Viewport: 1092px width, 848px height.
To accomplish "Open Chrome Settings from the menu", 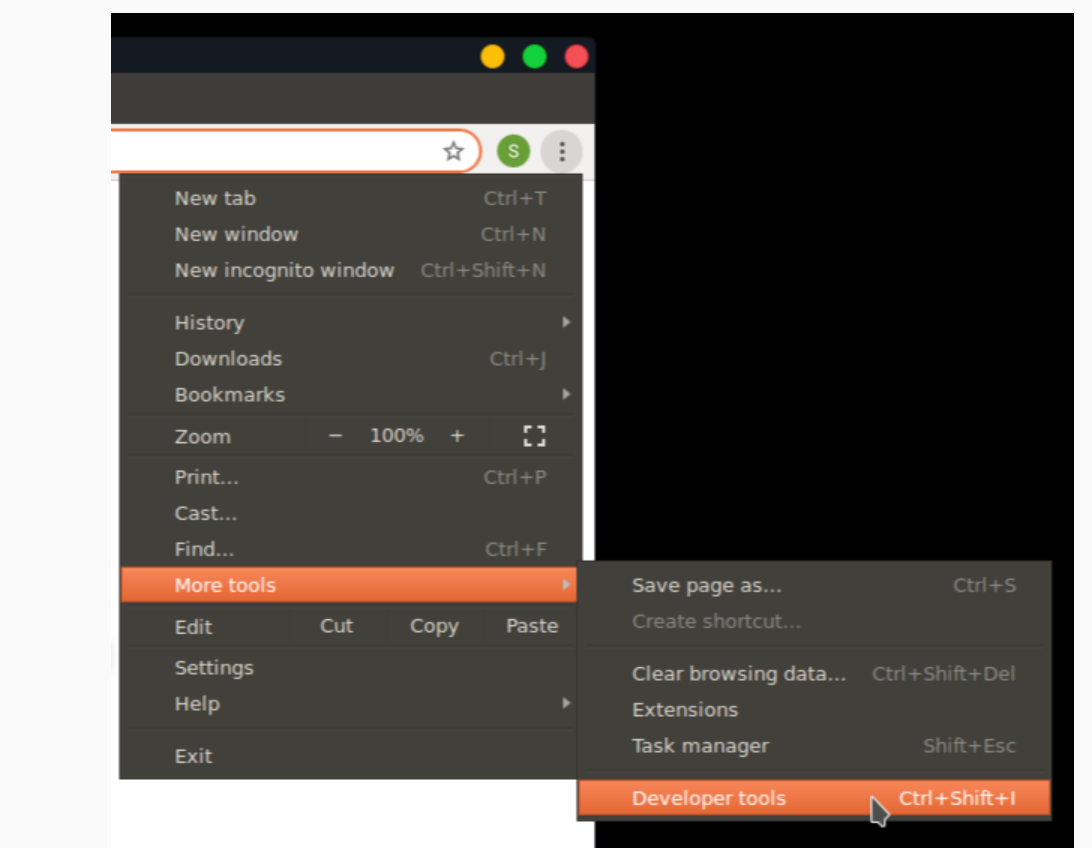I will click(x=214, y=668).
